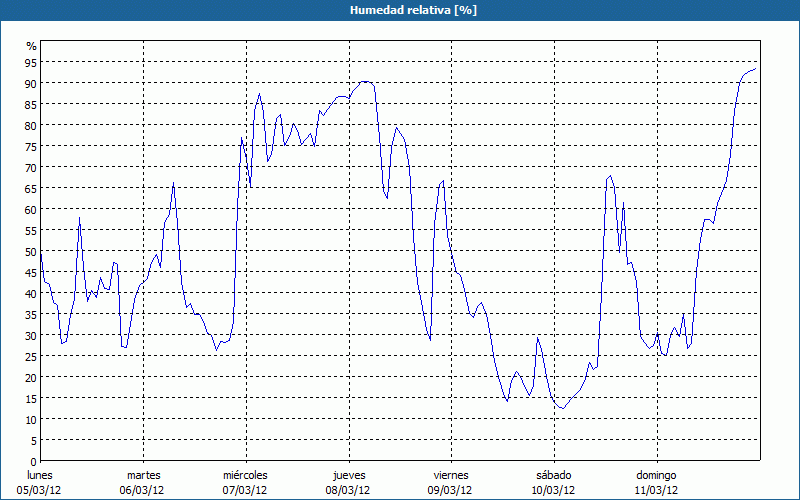800x500 pixels.
Task: Click the y-axis value '55'
Action: [31, 231]
